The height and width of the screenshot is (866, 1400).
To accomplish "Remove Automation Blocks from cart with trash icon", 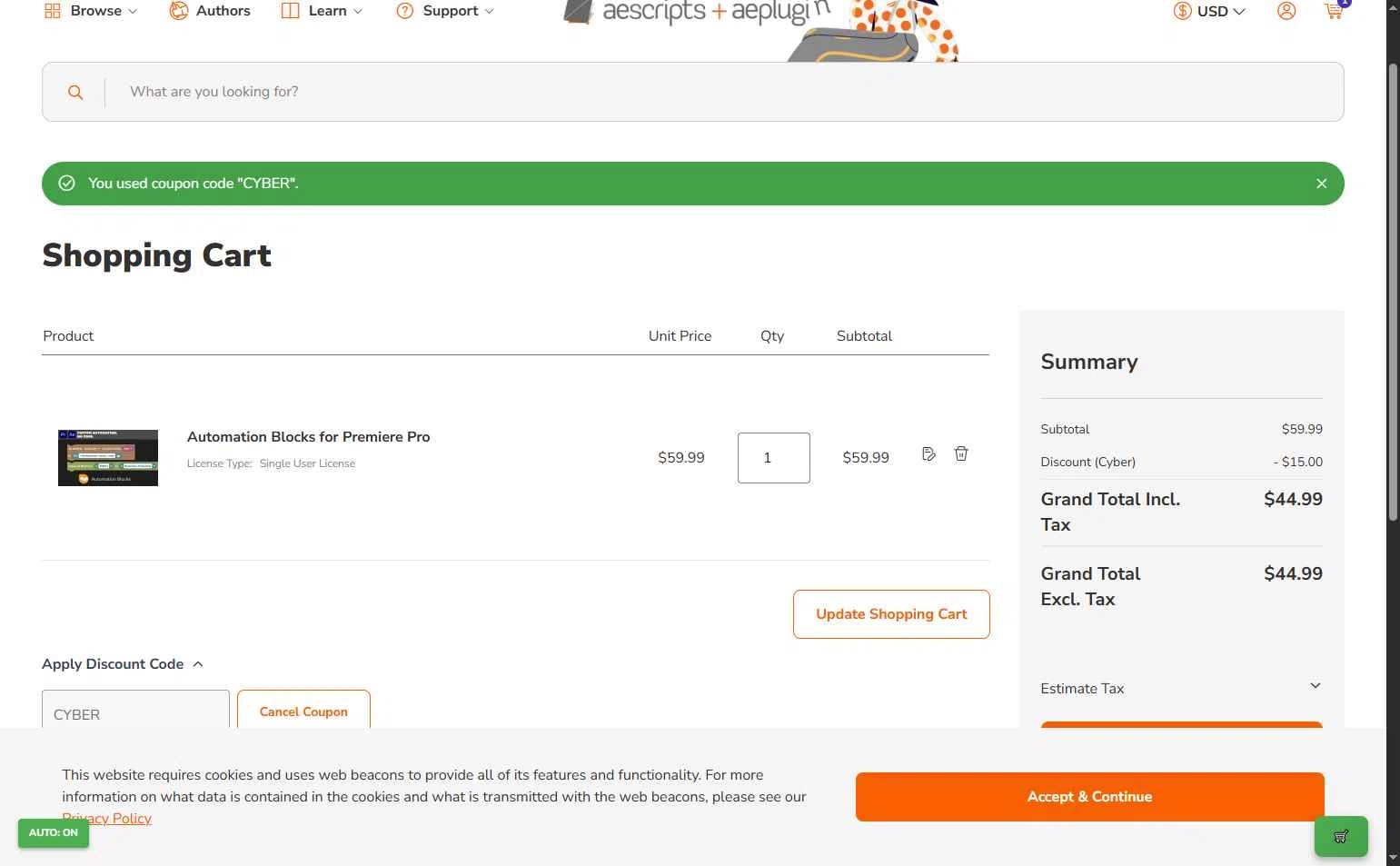I will pos(961,453).
